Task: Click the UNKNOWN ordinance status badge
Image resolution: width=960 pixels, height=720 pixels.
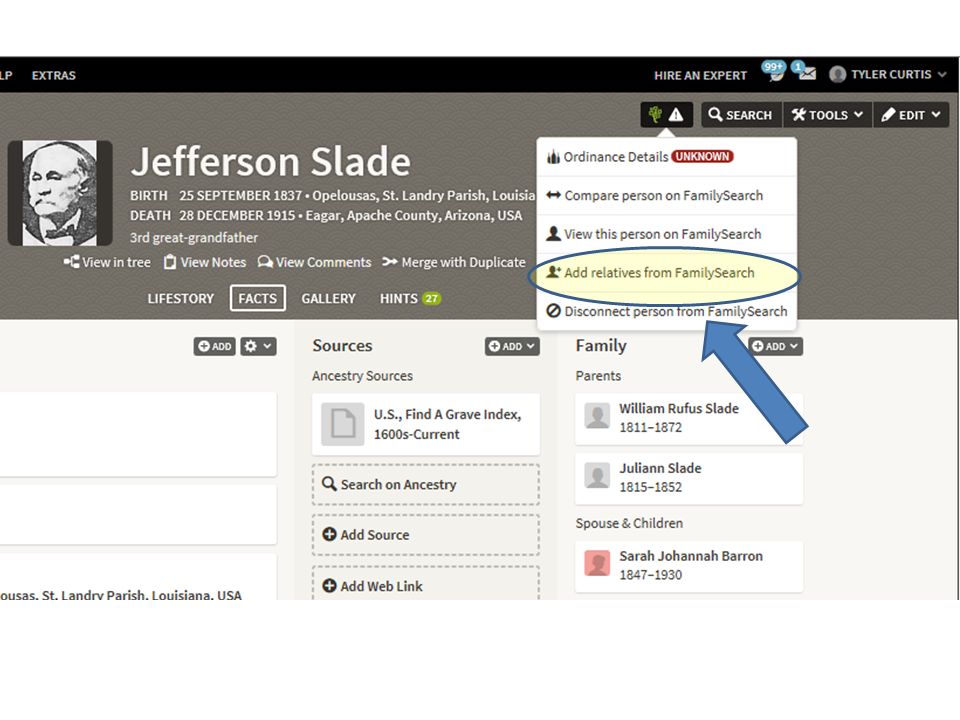Action: (702, 156)
